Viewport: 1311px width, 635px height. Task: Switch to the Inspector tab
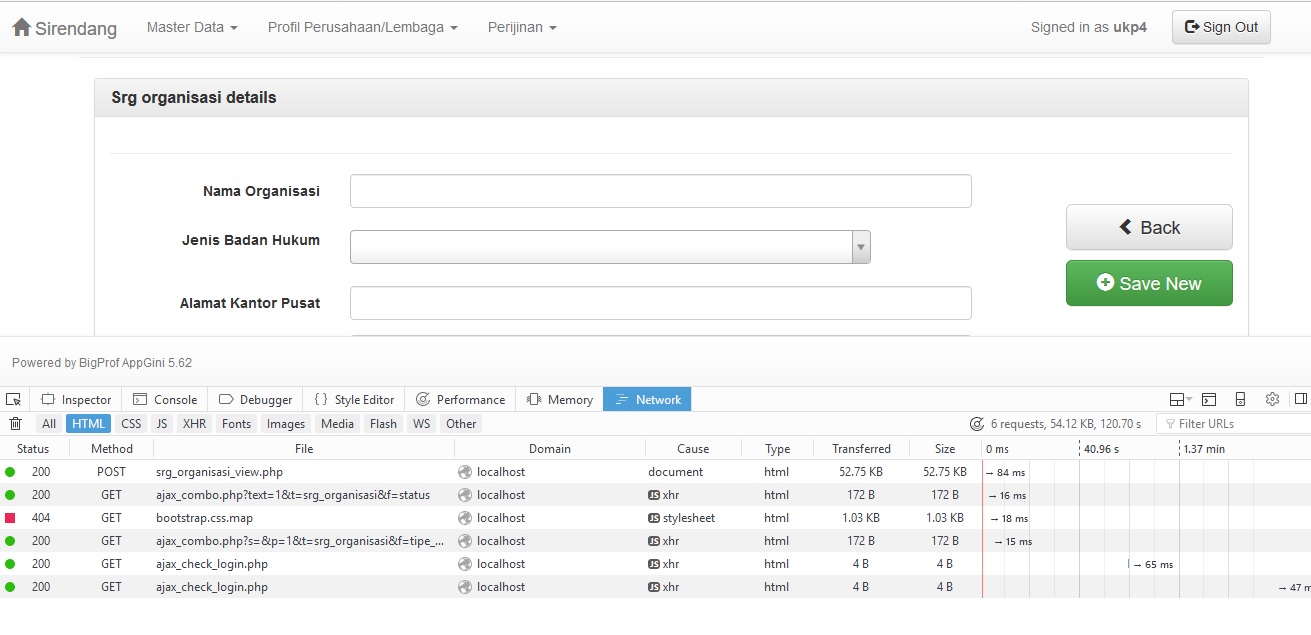76,399
